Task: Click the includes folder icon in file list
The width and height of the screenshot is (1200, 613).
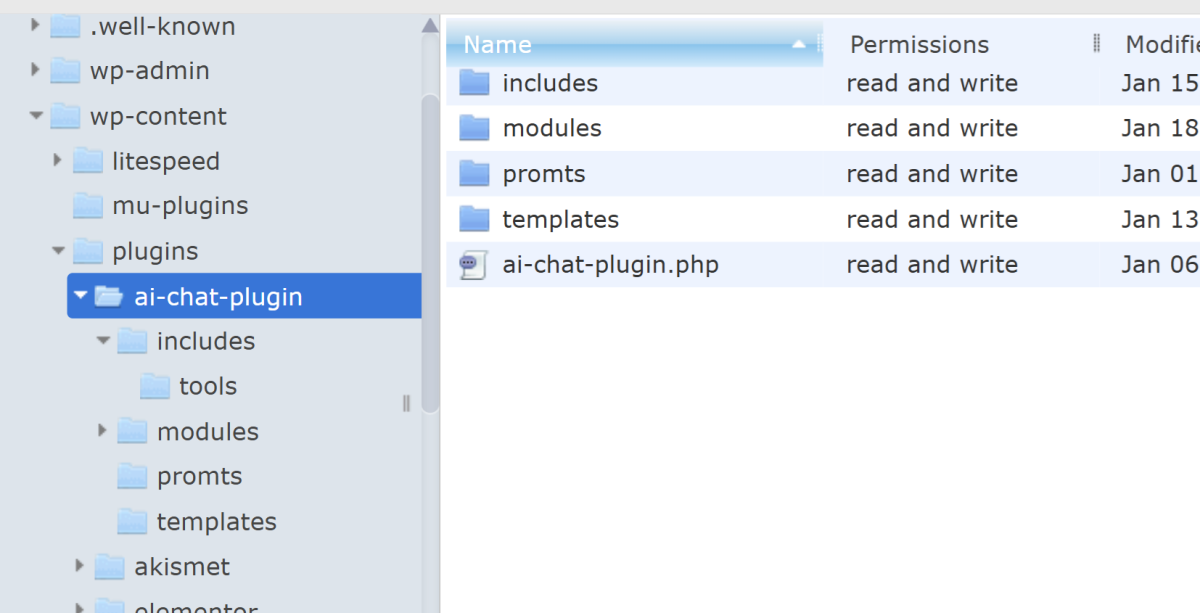Action: (474, 83)
